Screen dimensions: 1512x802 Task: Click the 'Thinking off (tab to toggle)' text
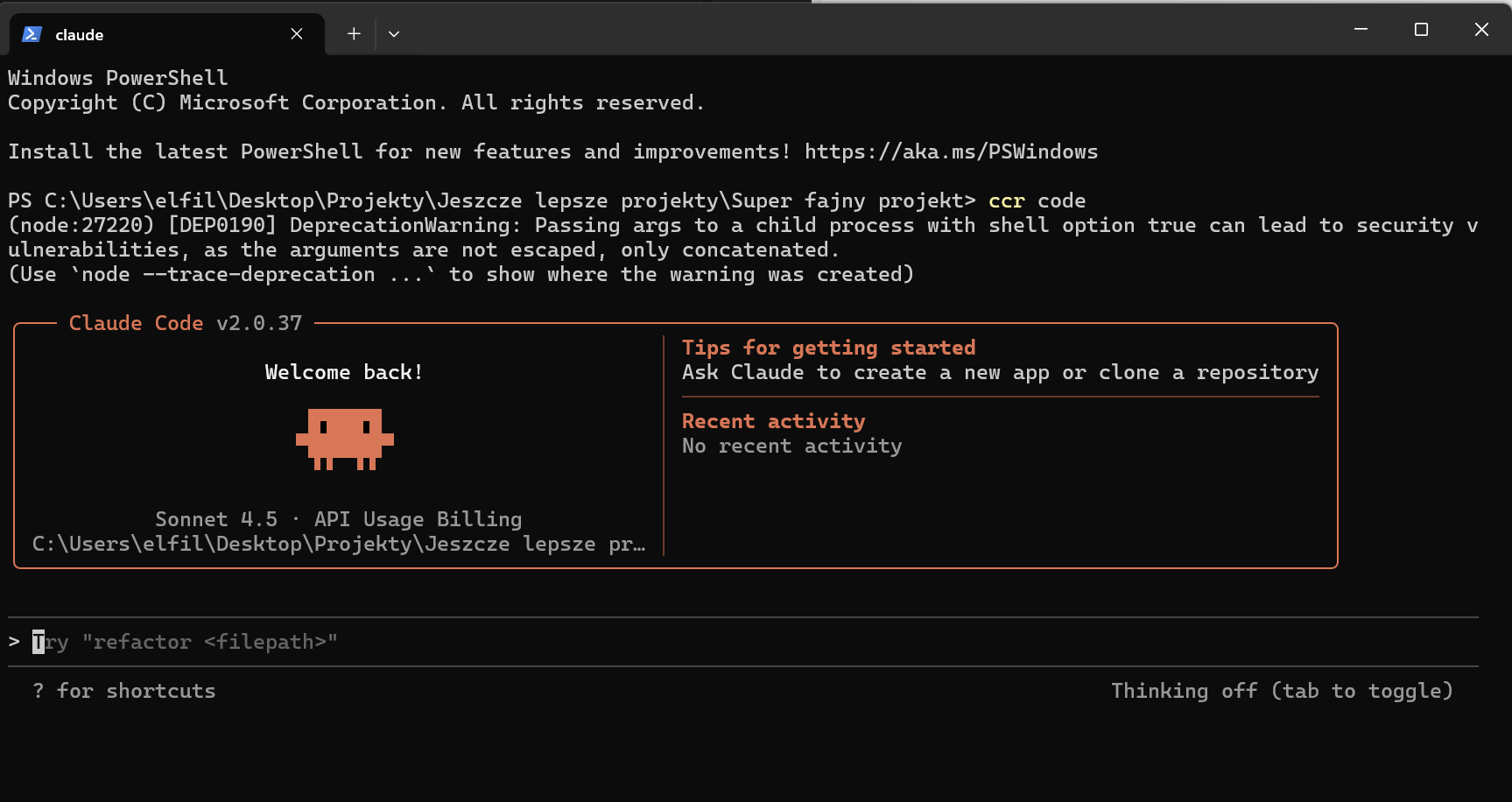tap(1282, 691)
